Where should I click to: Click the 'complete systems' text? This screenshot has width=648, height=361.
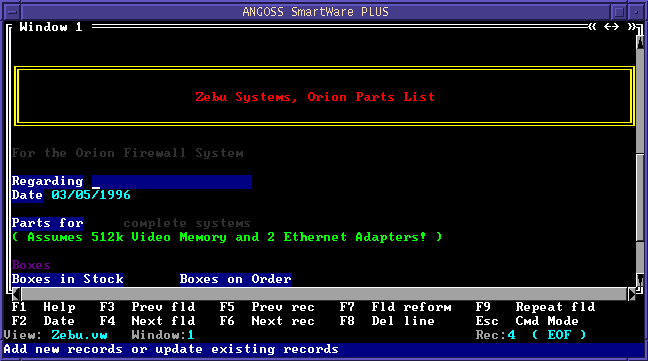click(x=187, y=223)
